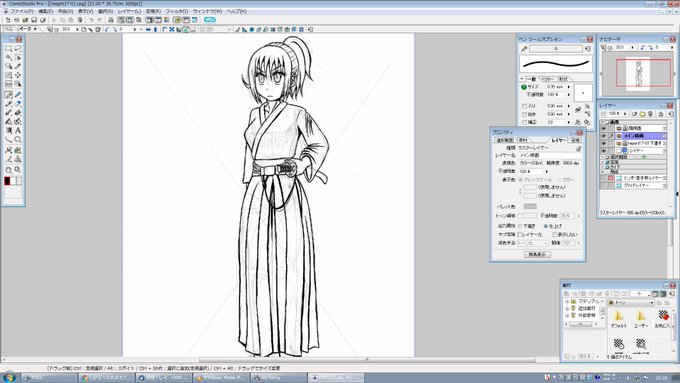This screenshot has width=680, height=383.
Task: Open the ファイル(F) menu
Action: pyautogui.click(x=22, y=11)
